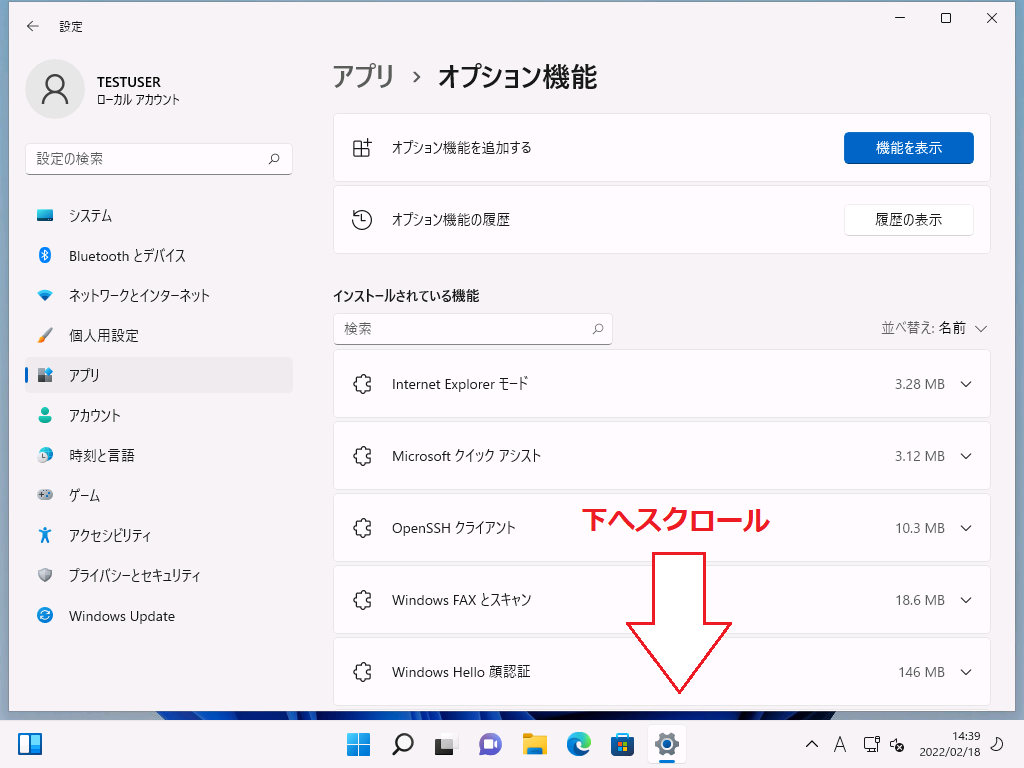Expand Internet Explorer モード entry
This screenshot has height=768, width=1024.
[965, 384]
